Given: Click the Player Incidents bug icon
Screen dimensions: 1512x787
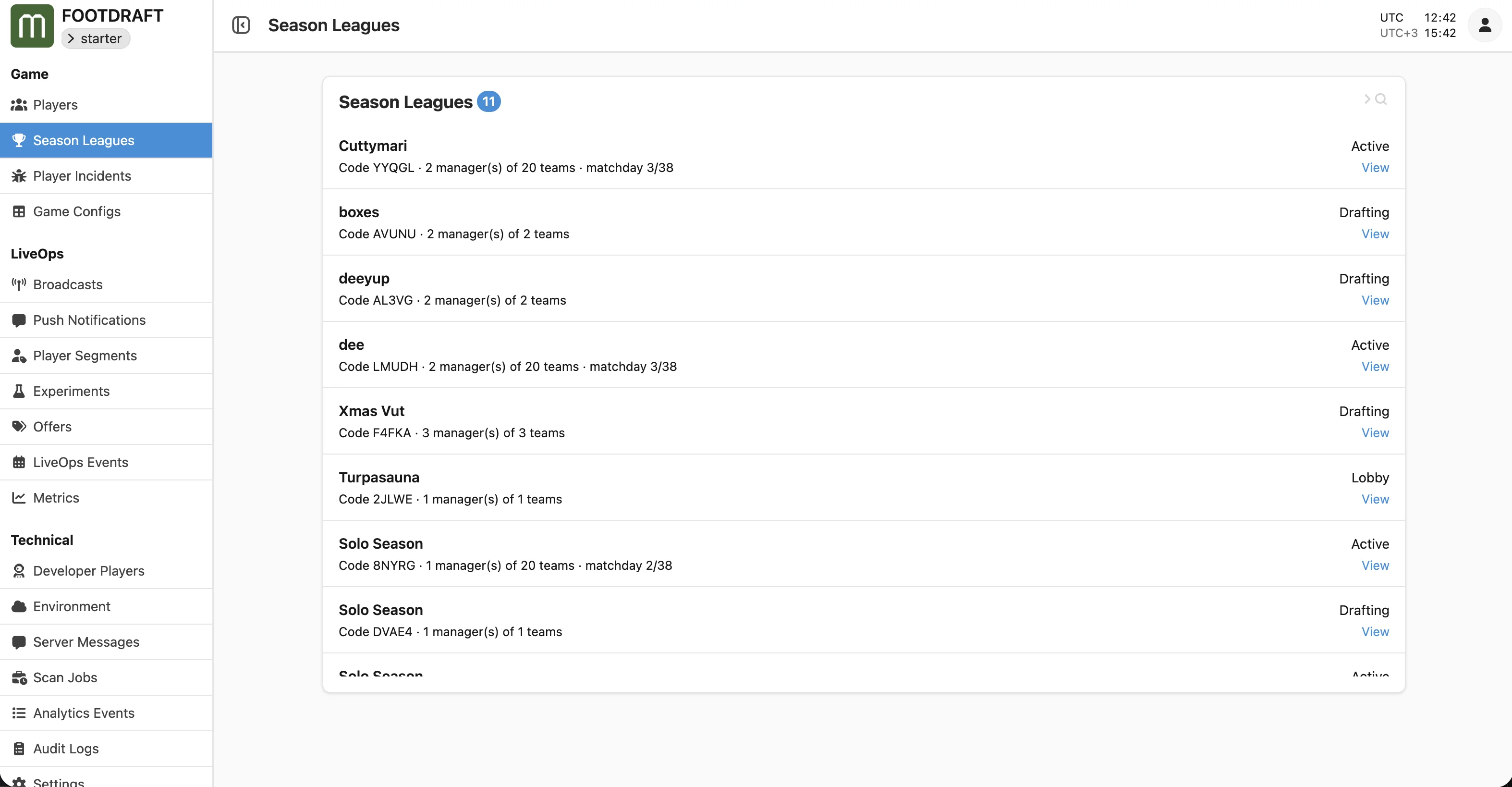Looking at the screenshot, I should tap(19, 175).
